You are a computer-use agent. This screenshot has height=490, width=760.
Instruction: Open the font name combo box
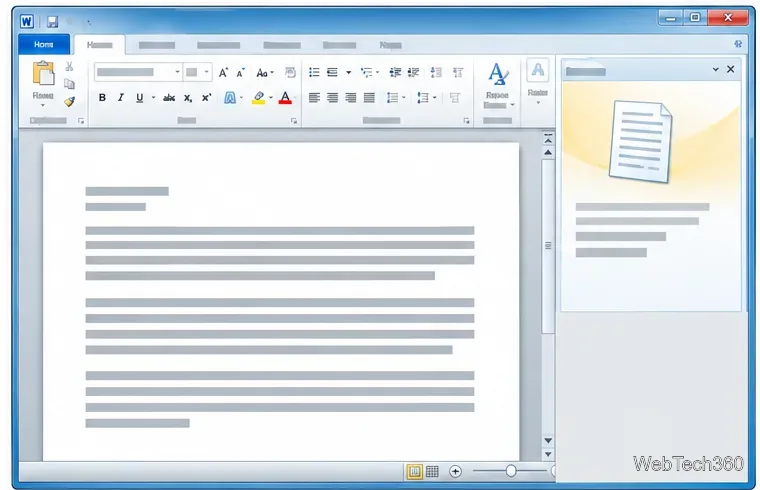click(138, 72)
